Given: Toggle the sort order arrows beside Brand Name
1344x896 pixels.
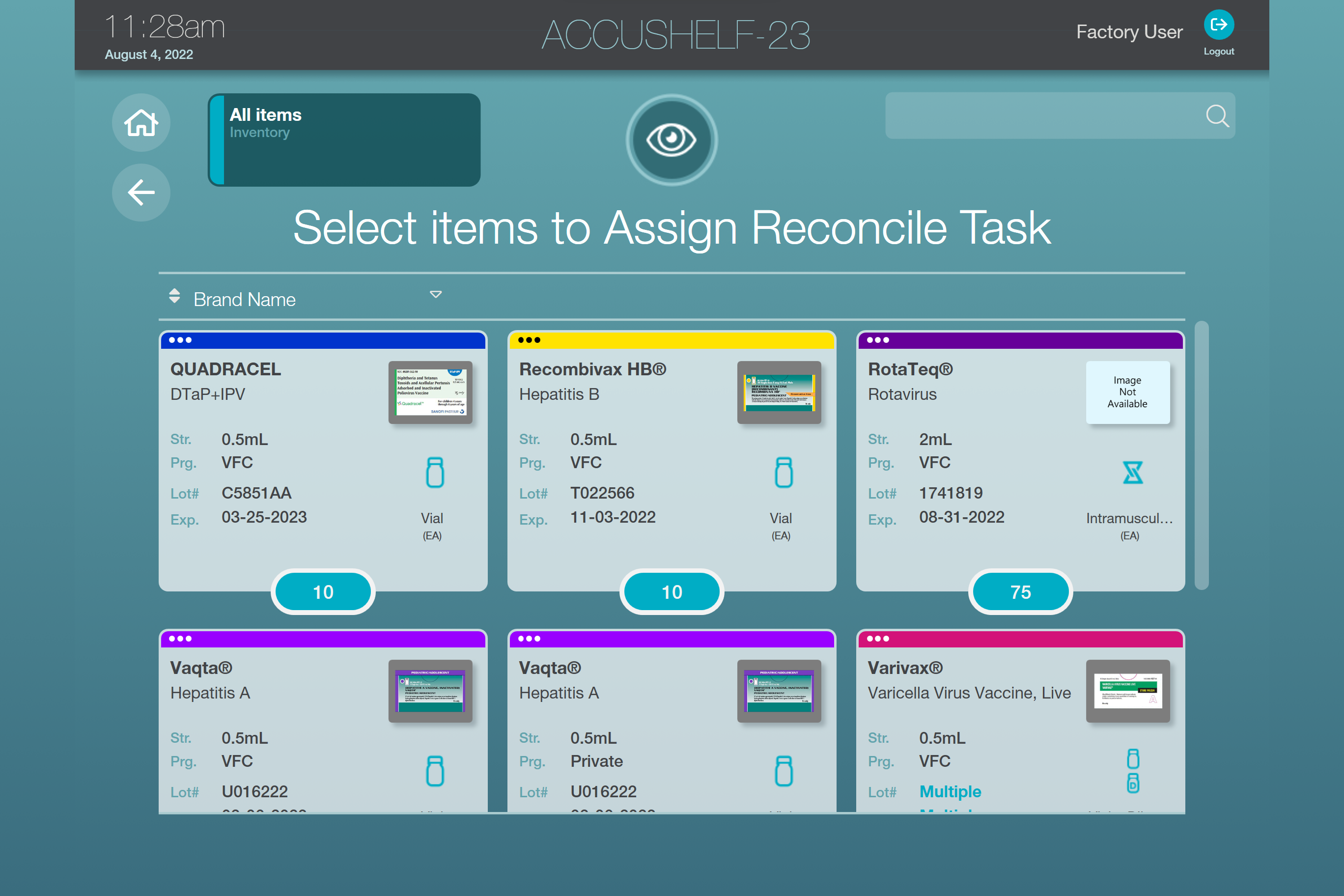Looking at the screenshot, I should (x=175, y=296).
